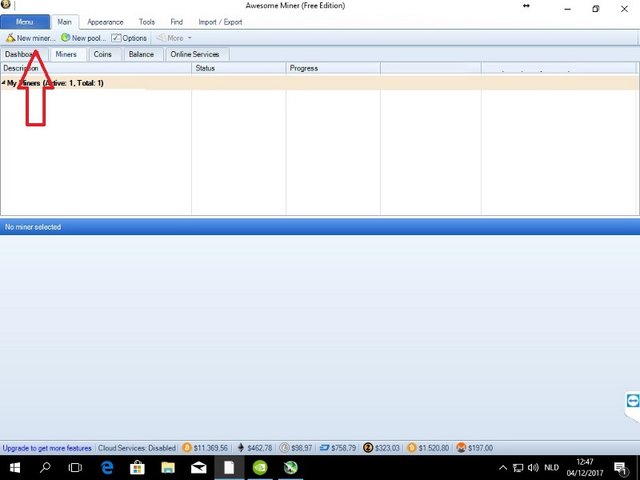Open the Tools ribbon tab
640x480 pixels.
[x=147, y=22]
